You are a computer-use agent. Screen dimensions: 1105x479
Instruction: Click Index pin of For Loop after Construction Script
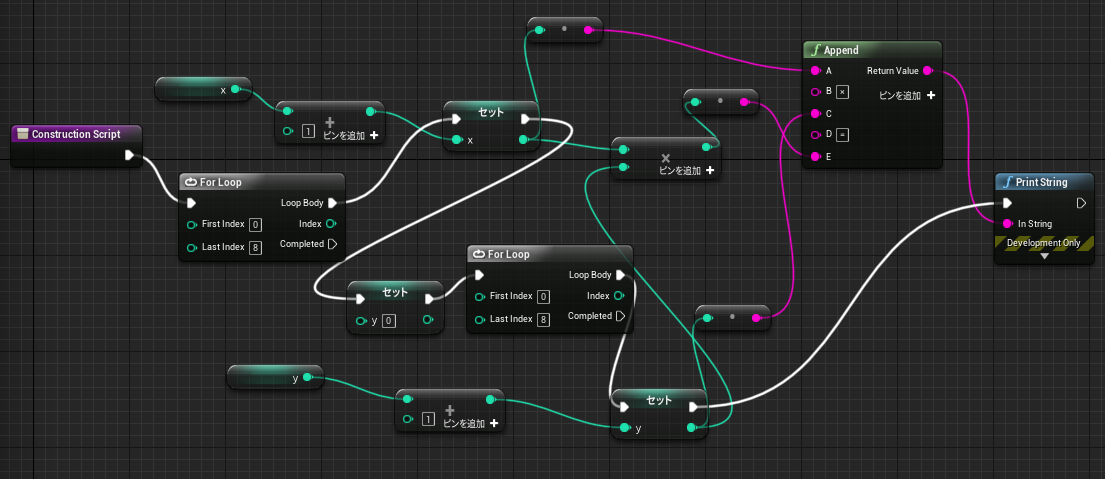coord(331,223)
